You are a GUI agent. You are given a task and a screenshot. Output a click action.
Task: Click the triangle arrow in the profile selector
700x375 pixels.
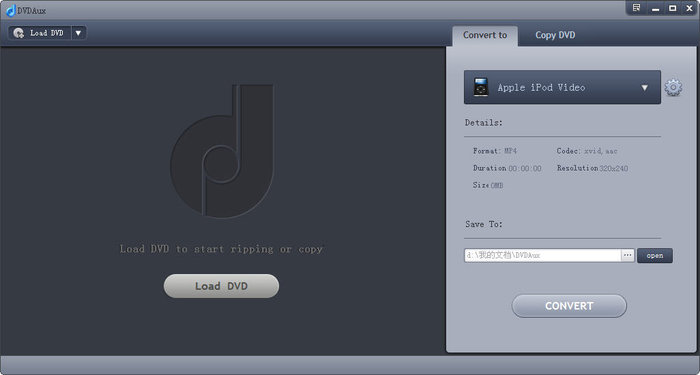point(645,88)
